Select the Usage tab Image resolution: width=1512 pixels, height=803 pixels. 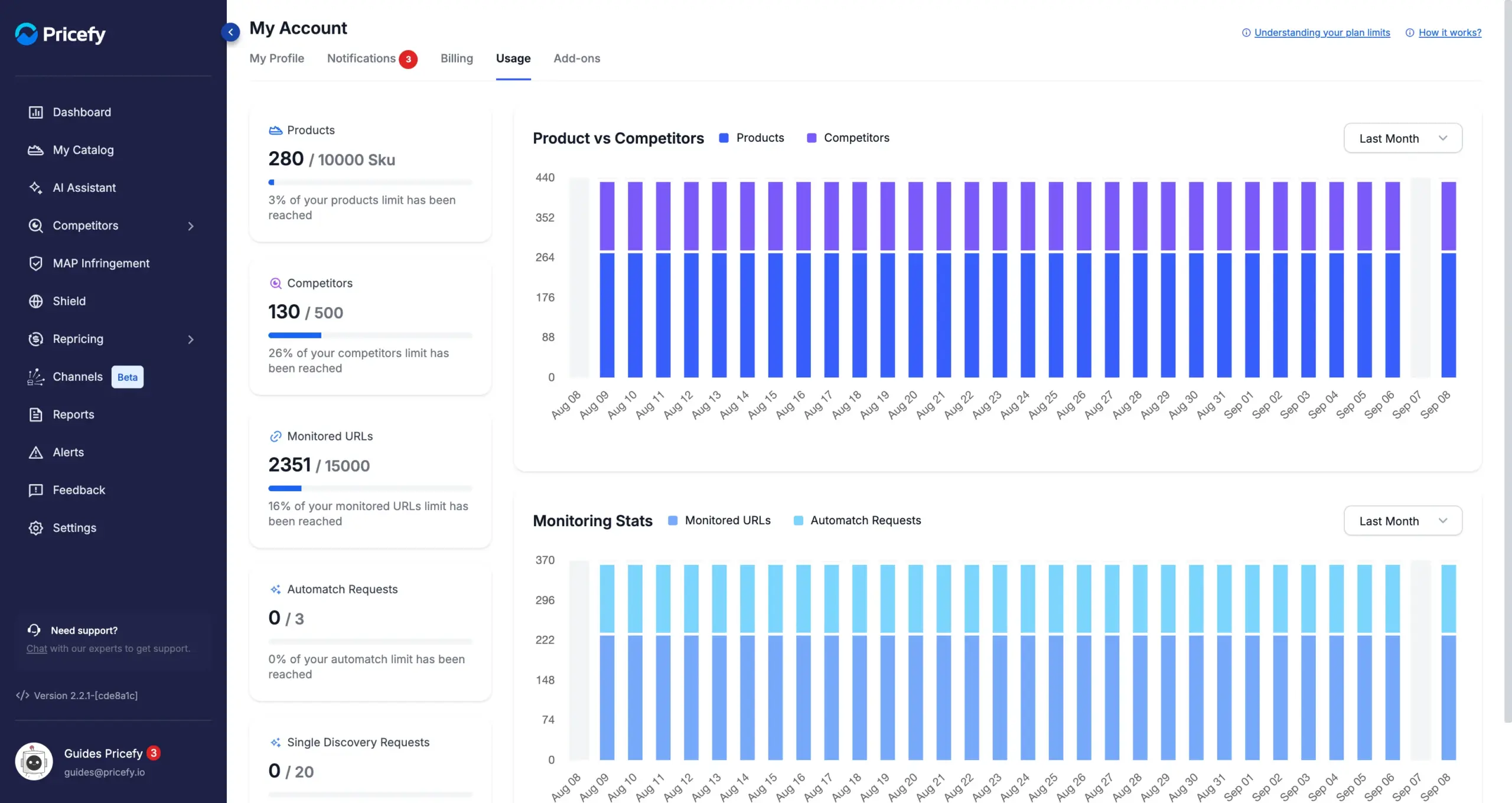tap(513, 58)
